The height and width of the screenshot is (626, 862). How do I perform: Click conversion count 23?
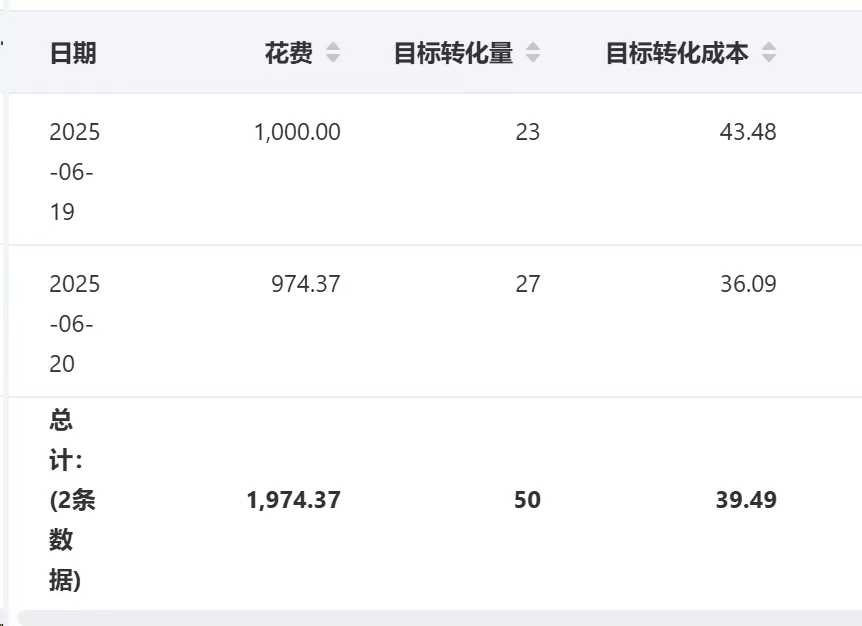[x=527, y=132]
